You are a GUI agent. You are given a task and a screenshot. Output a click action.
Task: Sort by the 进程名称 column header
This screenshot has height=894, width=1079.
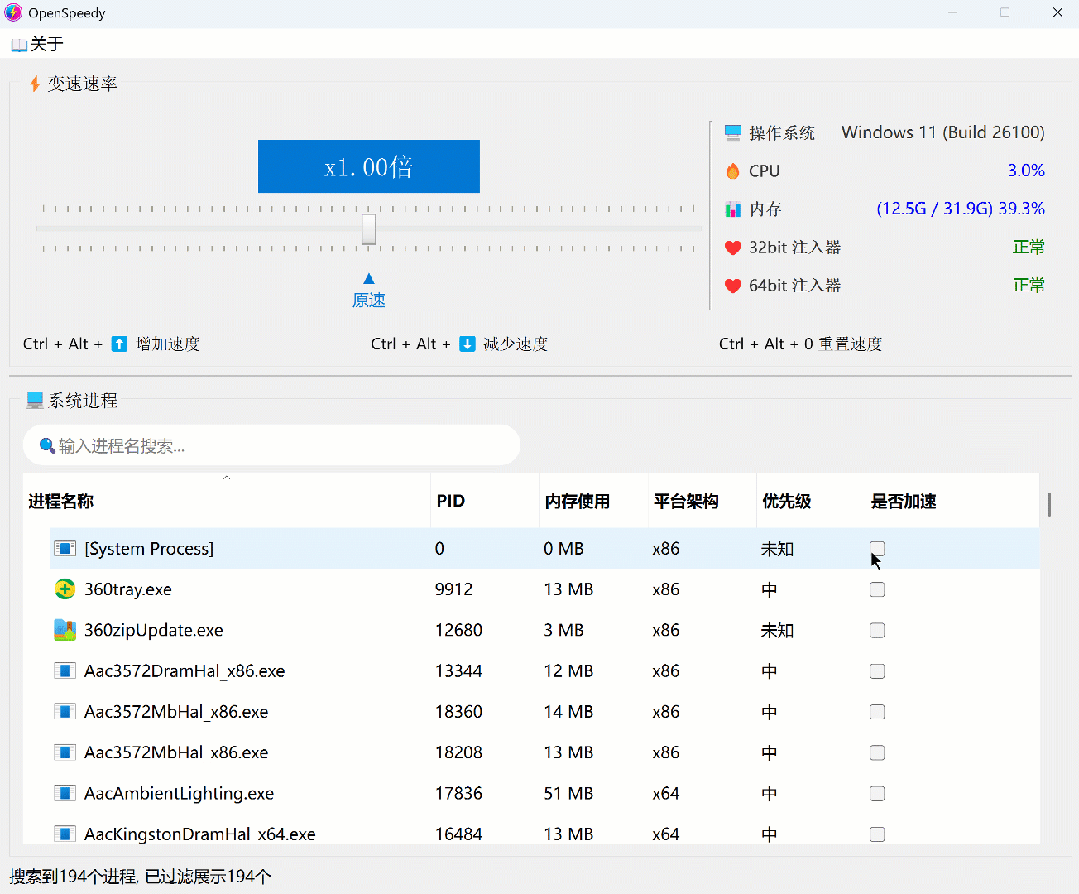226,501
